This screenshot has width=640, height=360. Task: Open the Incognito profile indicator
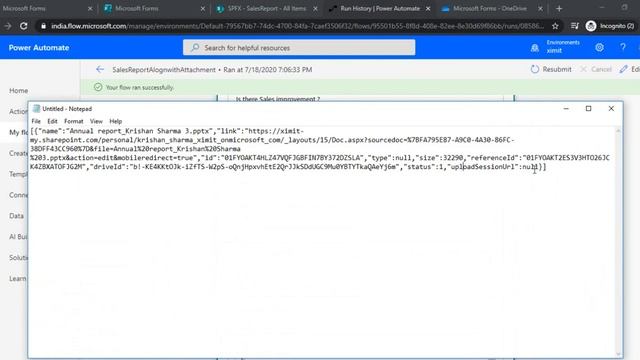coord(610,26)
